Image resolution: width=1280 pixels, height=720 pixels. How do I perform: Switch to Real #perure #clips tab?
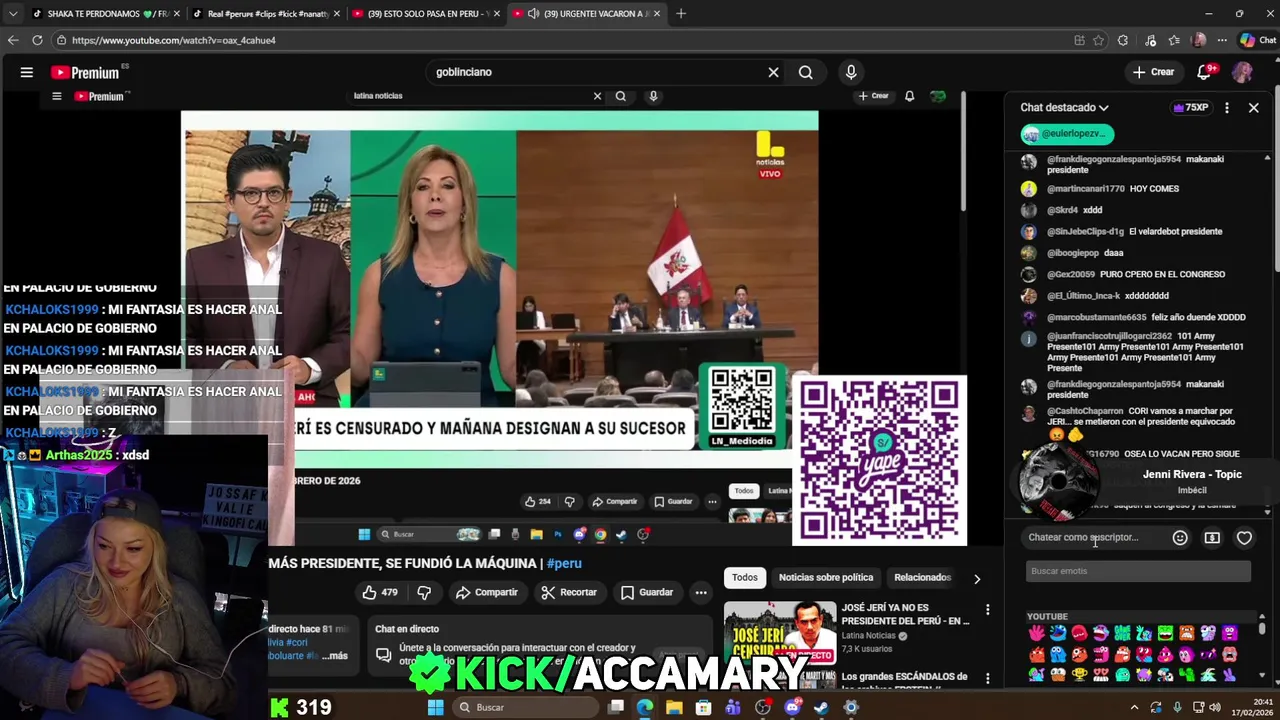265,13
